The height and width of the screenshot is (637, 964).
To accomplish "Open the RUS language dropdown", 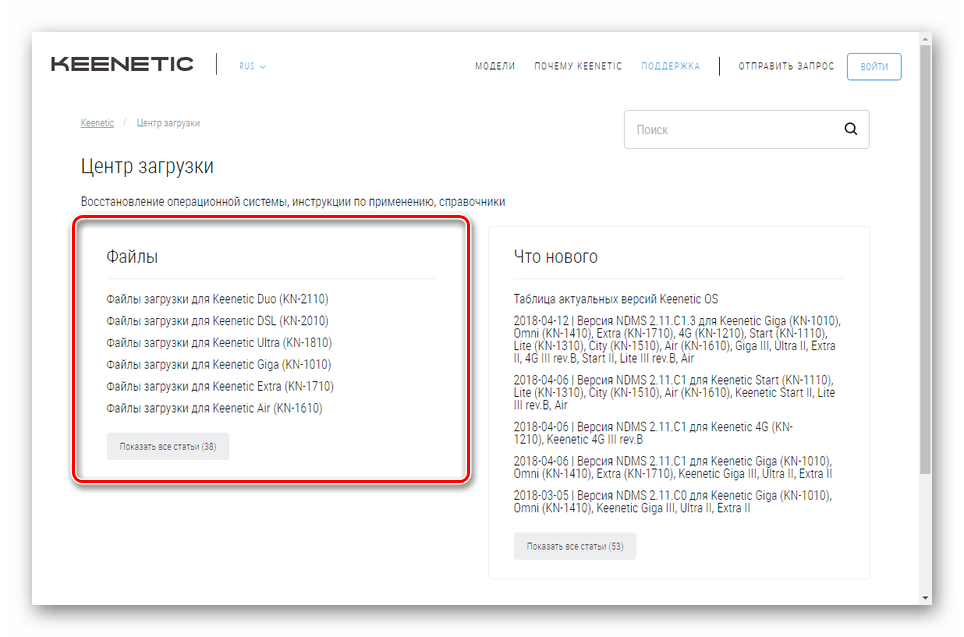I will point(252,67).
